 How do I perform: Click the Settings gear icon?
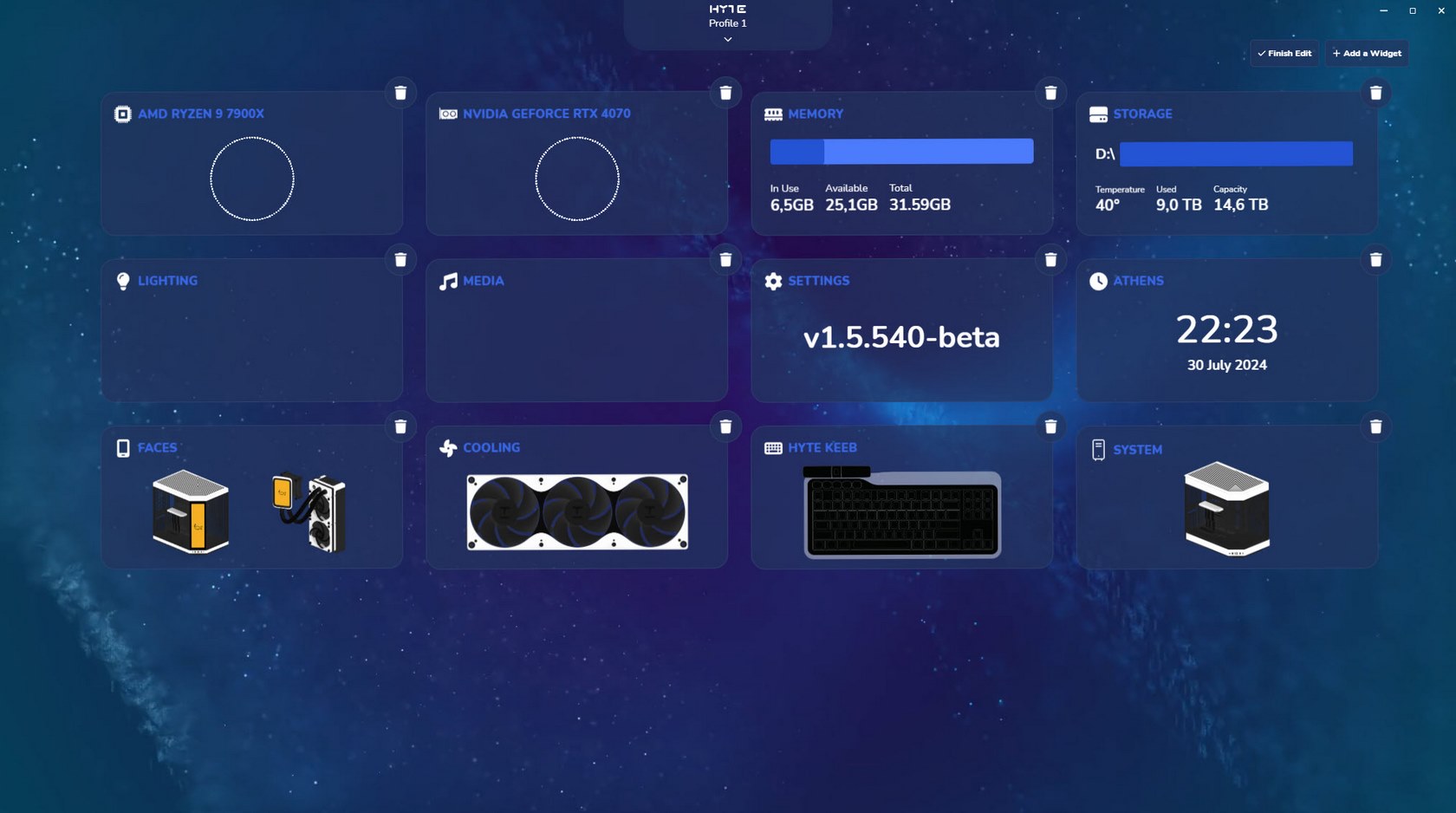click(x=773, y=281)
